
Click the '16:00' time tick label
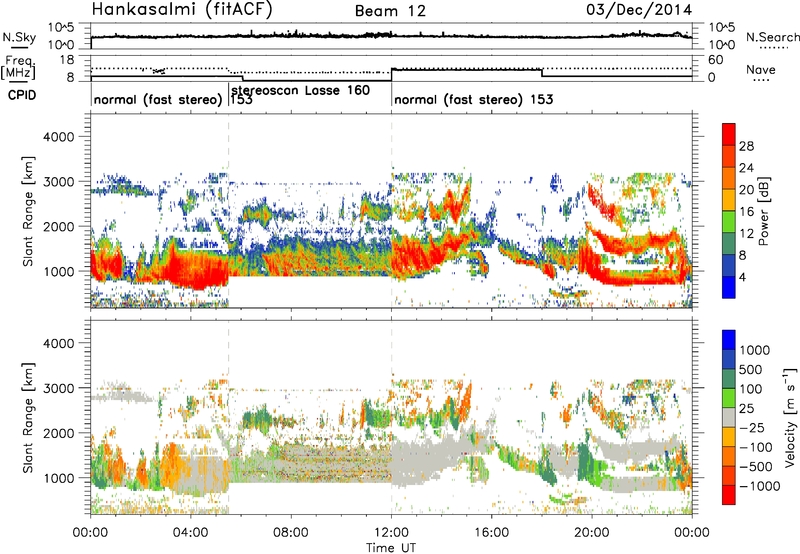pyautogui.click(x=492, y=533)
